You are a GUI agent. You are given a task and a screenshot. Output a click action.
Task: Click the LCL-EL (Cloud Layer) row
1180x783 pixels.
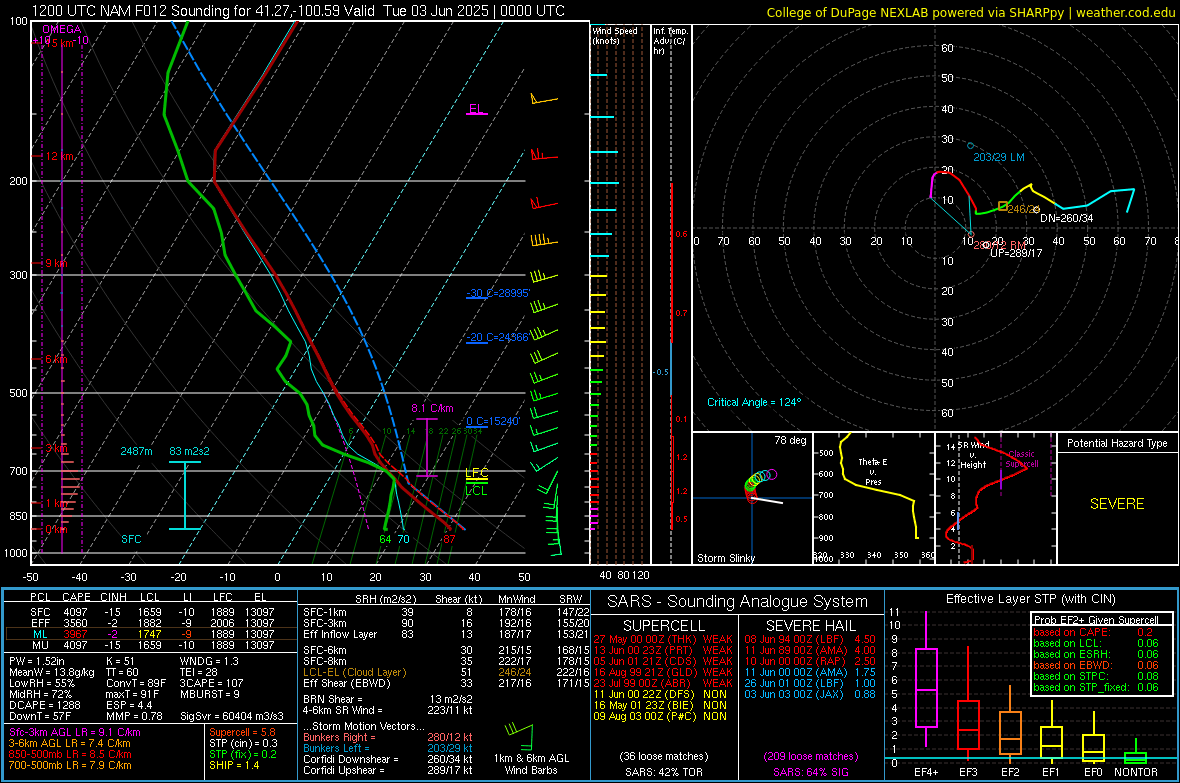(x=447, y=672)
